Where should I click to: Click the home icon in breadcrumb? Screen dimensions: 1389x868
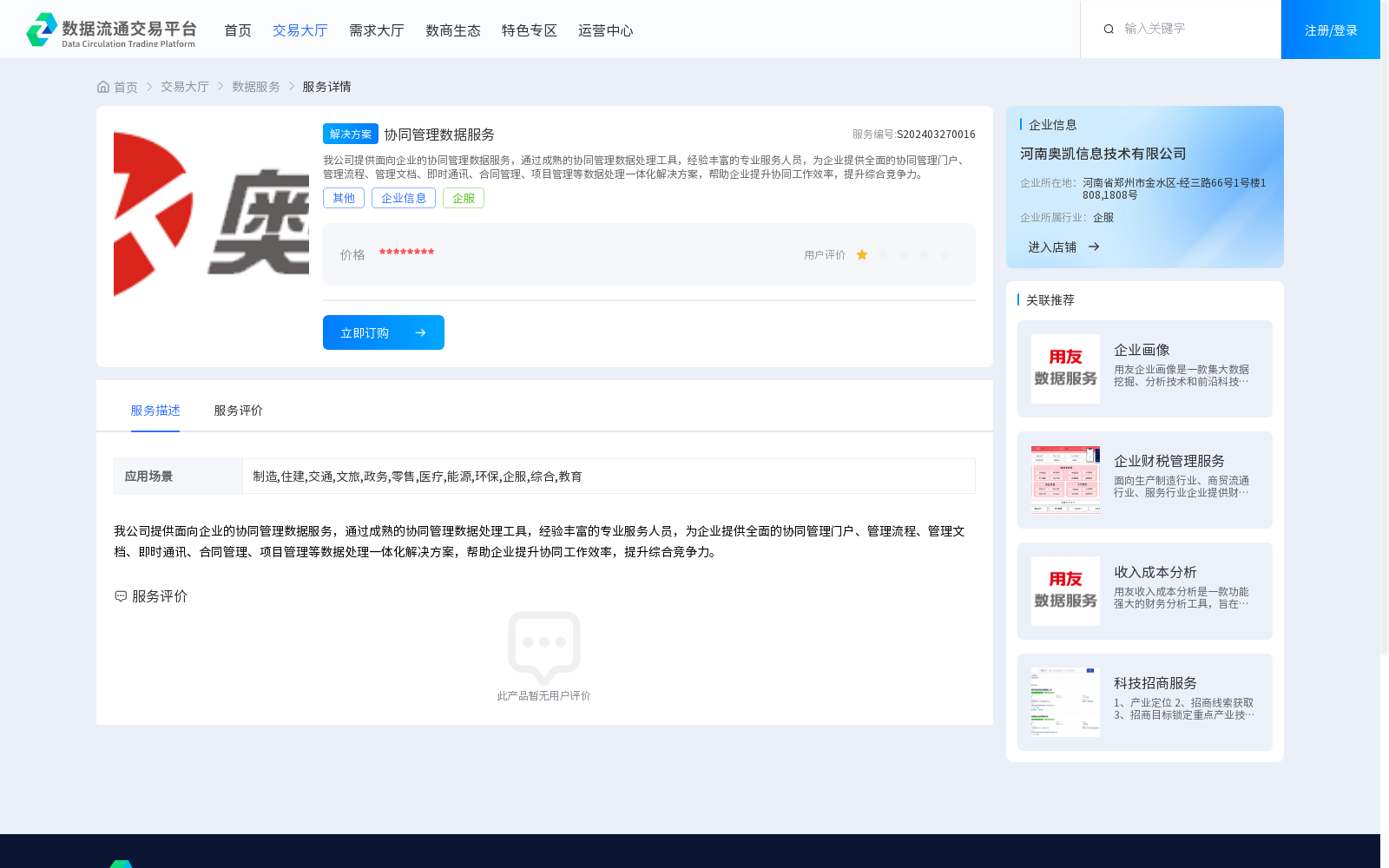103,87
